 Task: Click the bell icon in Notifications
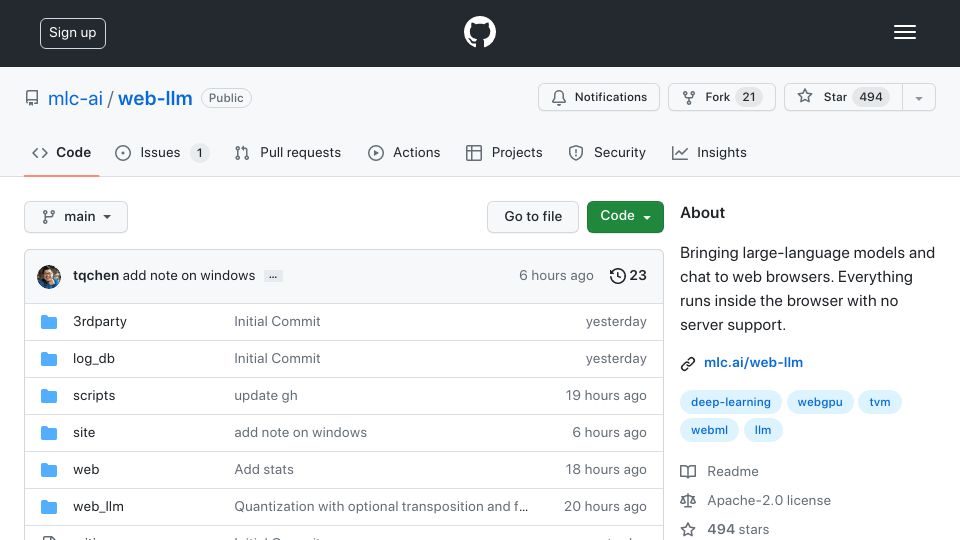[558, 97]
